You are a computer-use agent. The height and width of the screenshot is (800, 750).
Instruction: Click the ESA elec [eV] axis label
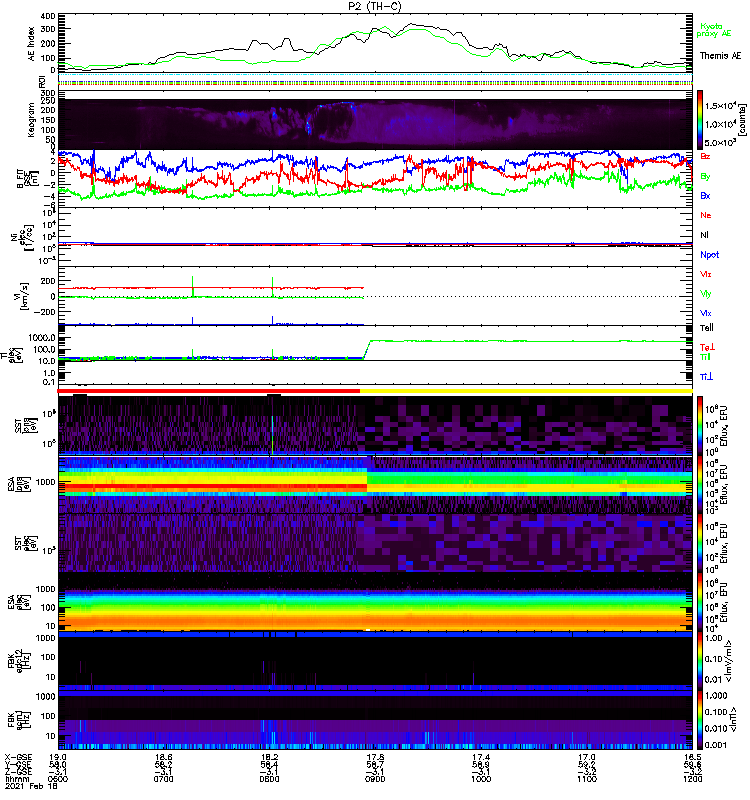tap(18, 603)
